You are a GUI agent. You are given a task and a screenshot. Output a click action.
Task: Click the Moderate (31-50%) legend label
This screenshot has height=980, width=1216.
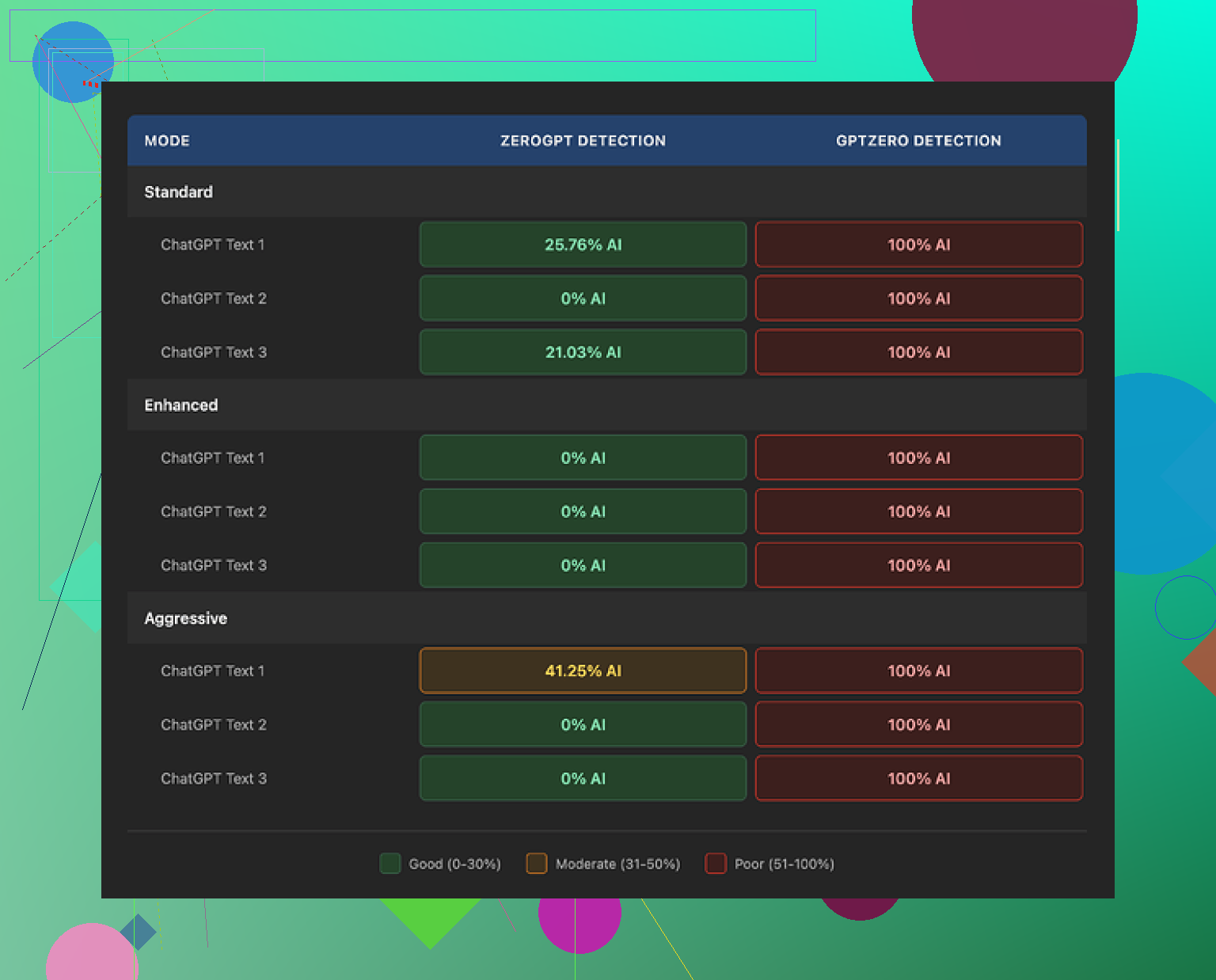(x=617, y=864)
